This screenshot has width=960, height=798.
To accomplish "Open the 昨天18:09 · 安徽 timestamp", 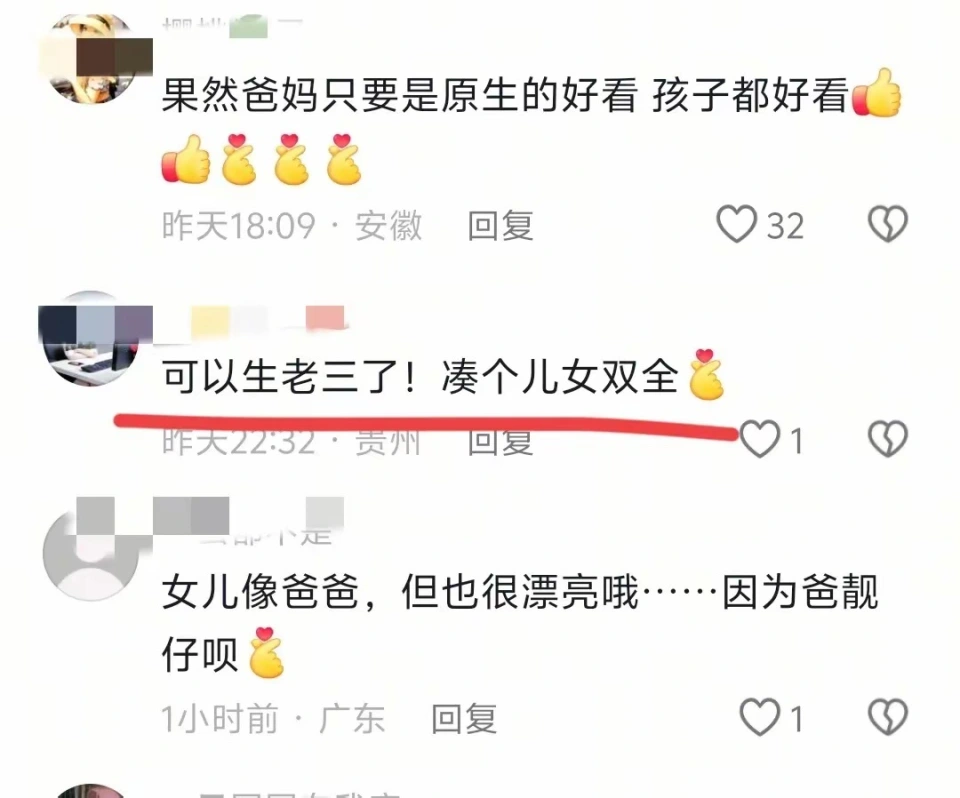I will (x=292, y=225).
